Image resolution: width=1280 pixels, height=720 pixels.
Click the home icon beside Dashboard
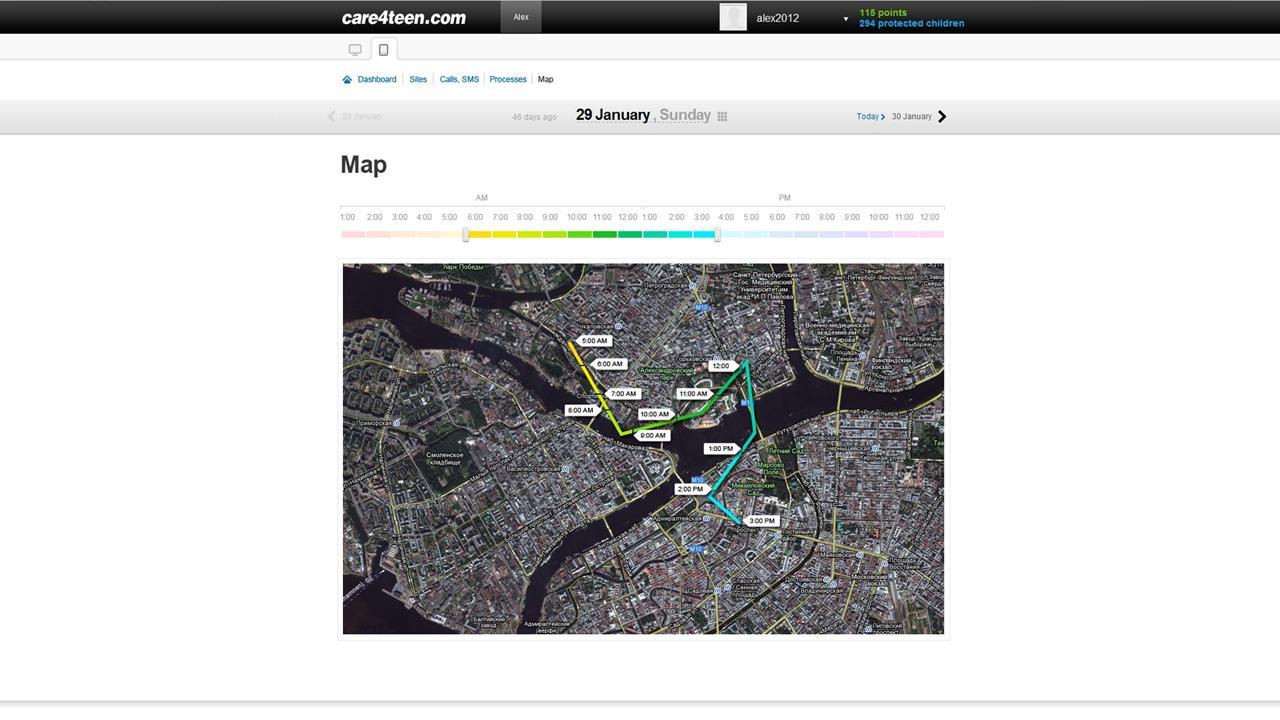347,80
